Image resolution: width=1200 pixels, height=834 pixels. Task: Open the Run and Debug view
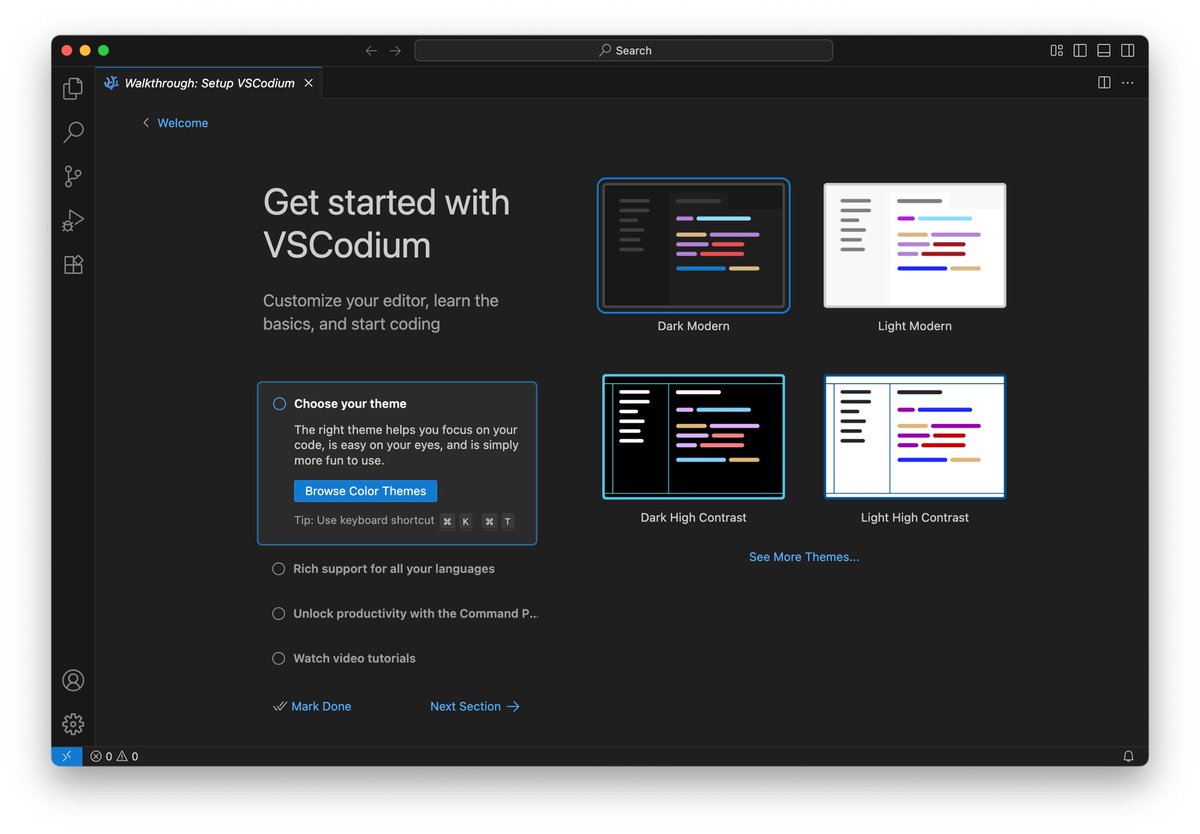[73, 220]
